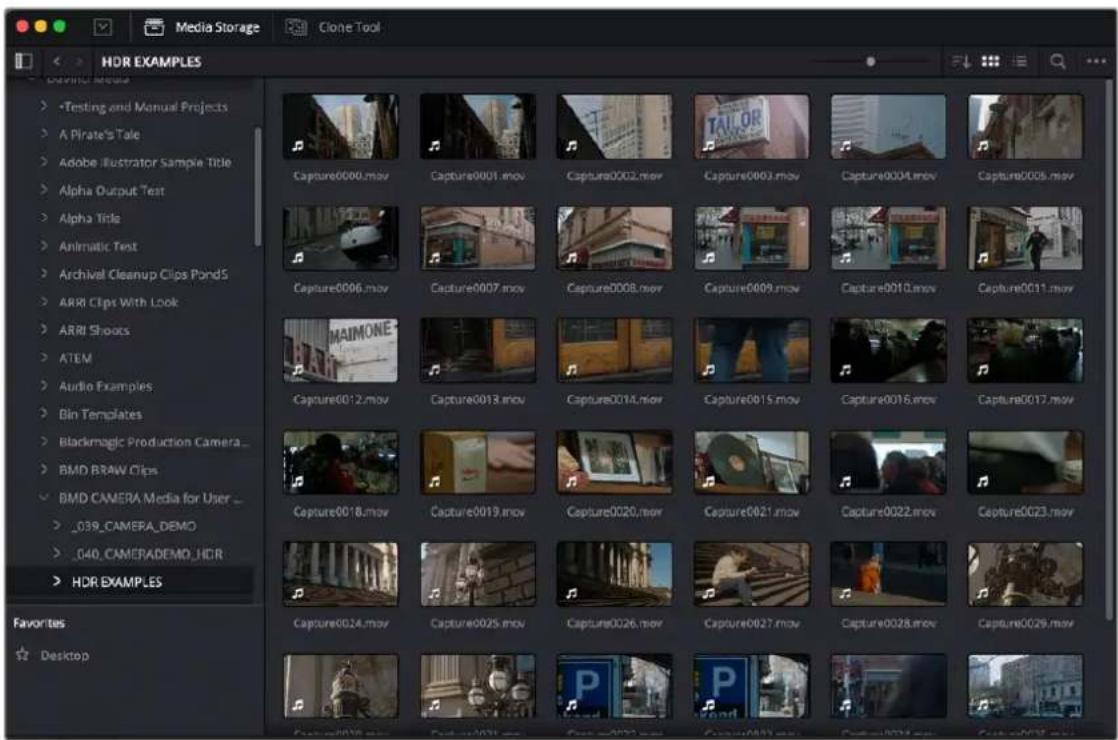Select Audio Examples folder
The image size is (1118, 740).
click(x=106, y=386)
